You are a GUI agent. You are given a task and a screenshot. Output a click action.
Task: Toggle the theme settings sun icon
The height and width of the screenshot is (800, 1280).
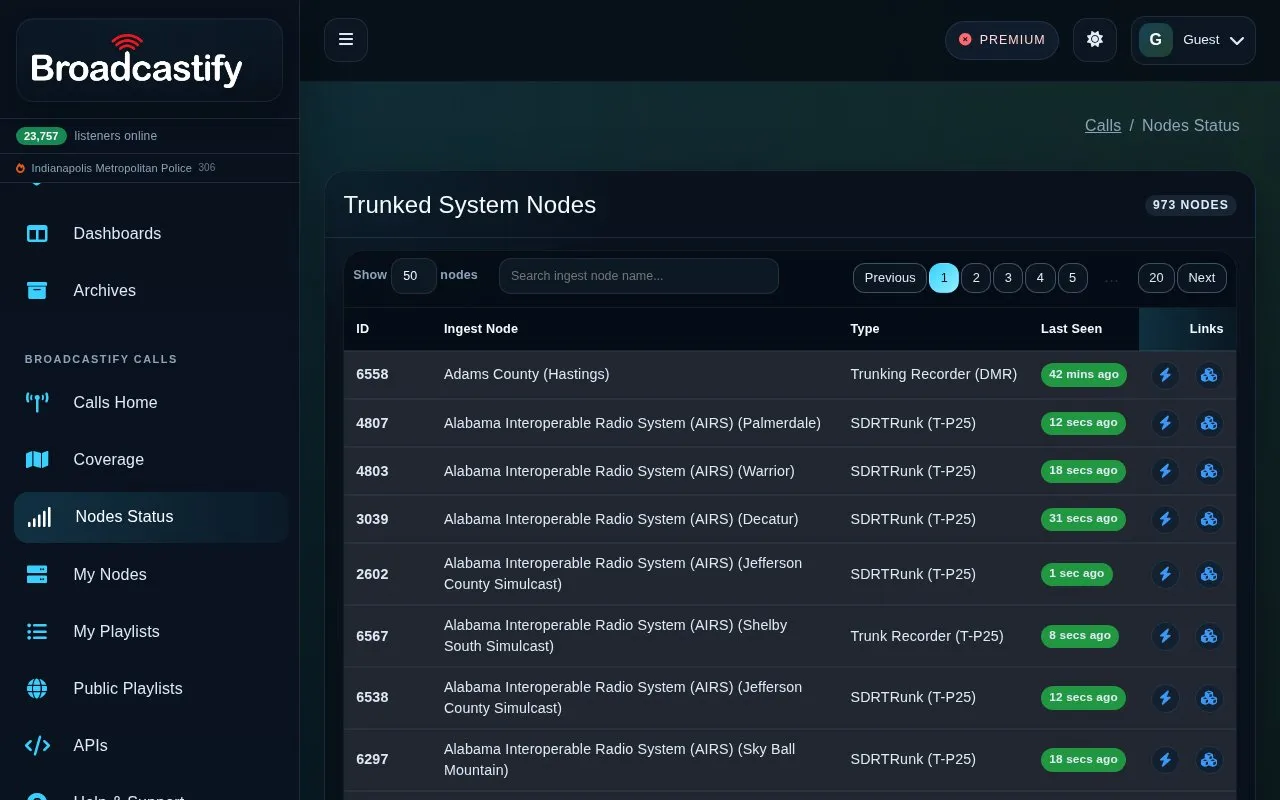1095,40
